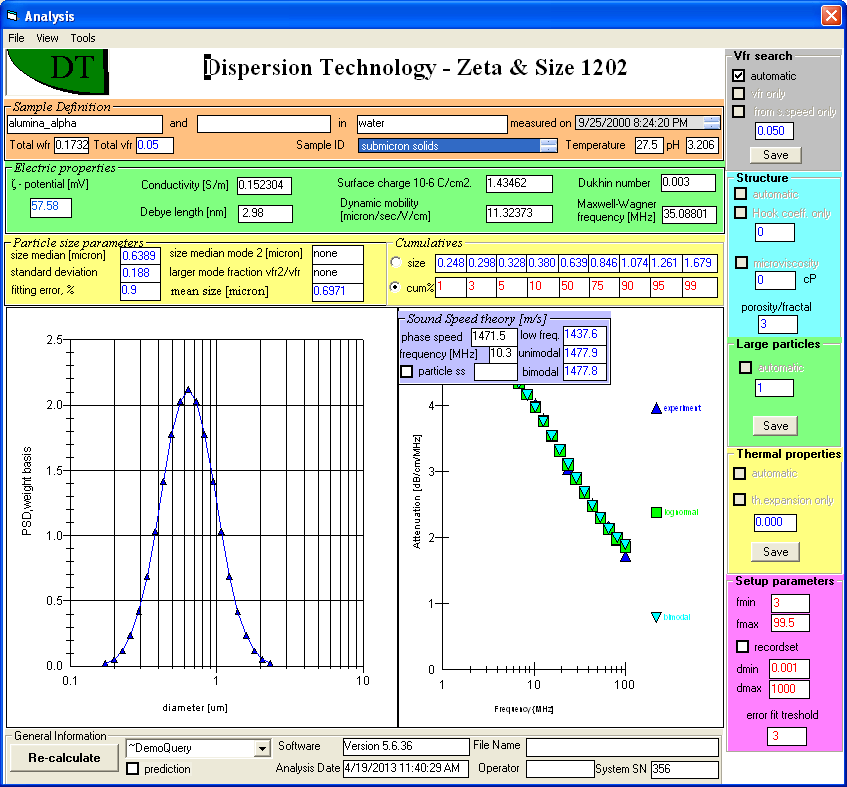This screenshot has height=787, width=847.
Task: Open the View menu
Action: click(47, 38)
